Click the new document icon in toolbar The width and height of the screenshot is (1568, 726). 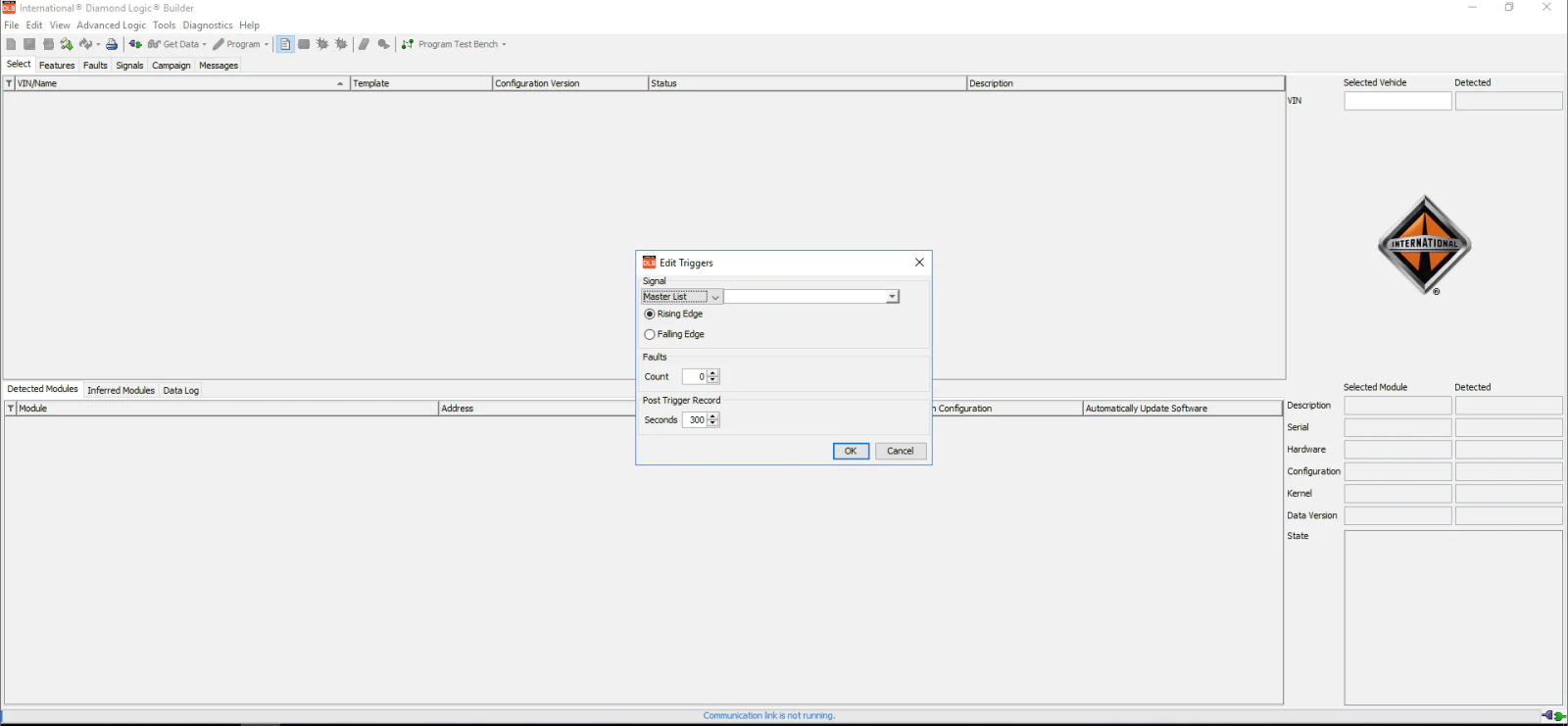[x=11, y=44]
